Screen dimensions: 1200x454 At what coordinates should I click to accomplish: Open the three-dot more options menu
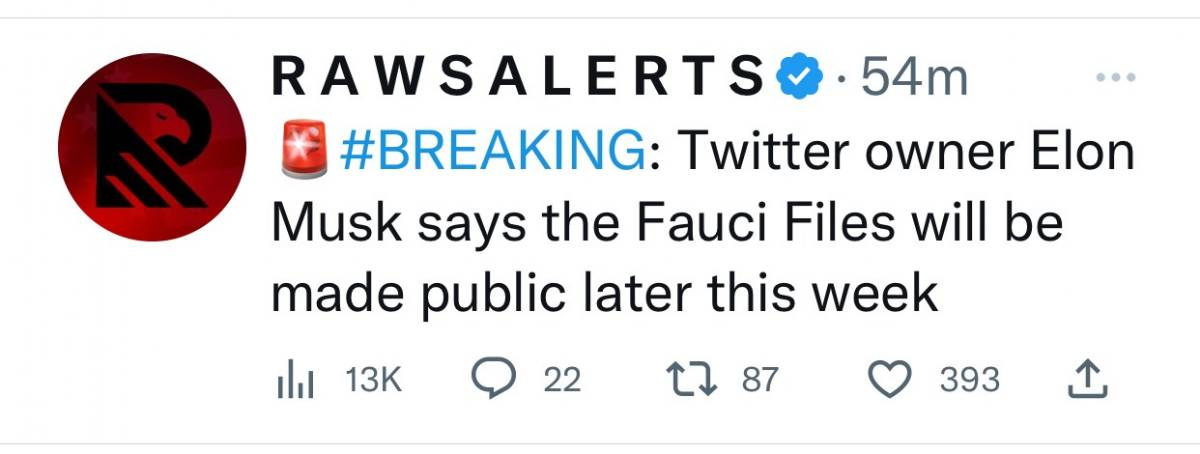pos(1114,78)
